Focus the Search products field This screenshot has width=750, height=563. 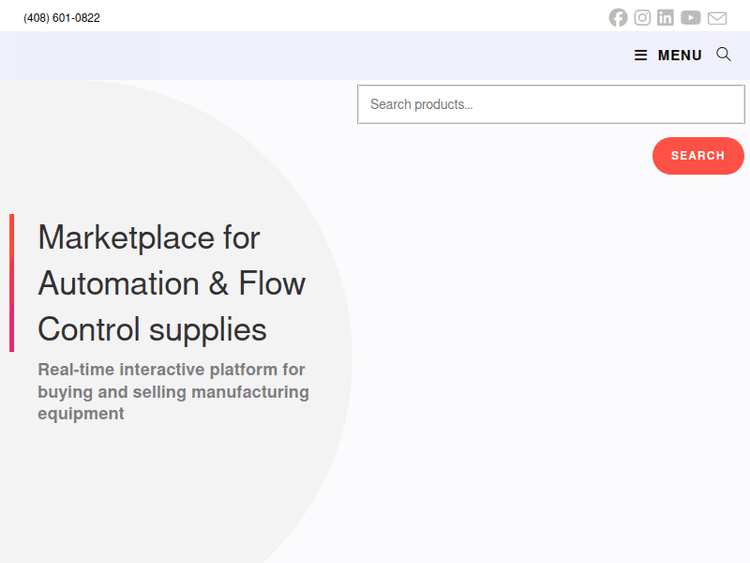(551, 104)
